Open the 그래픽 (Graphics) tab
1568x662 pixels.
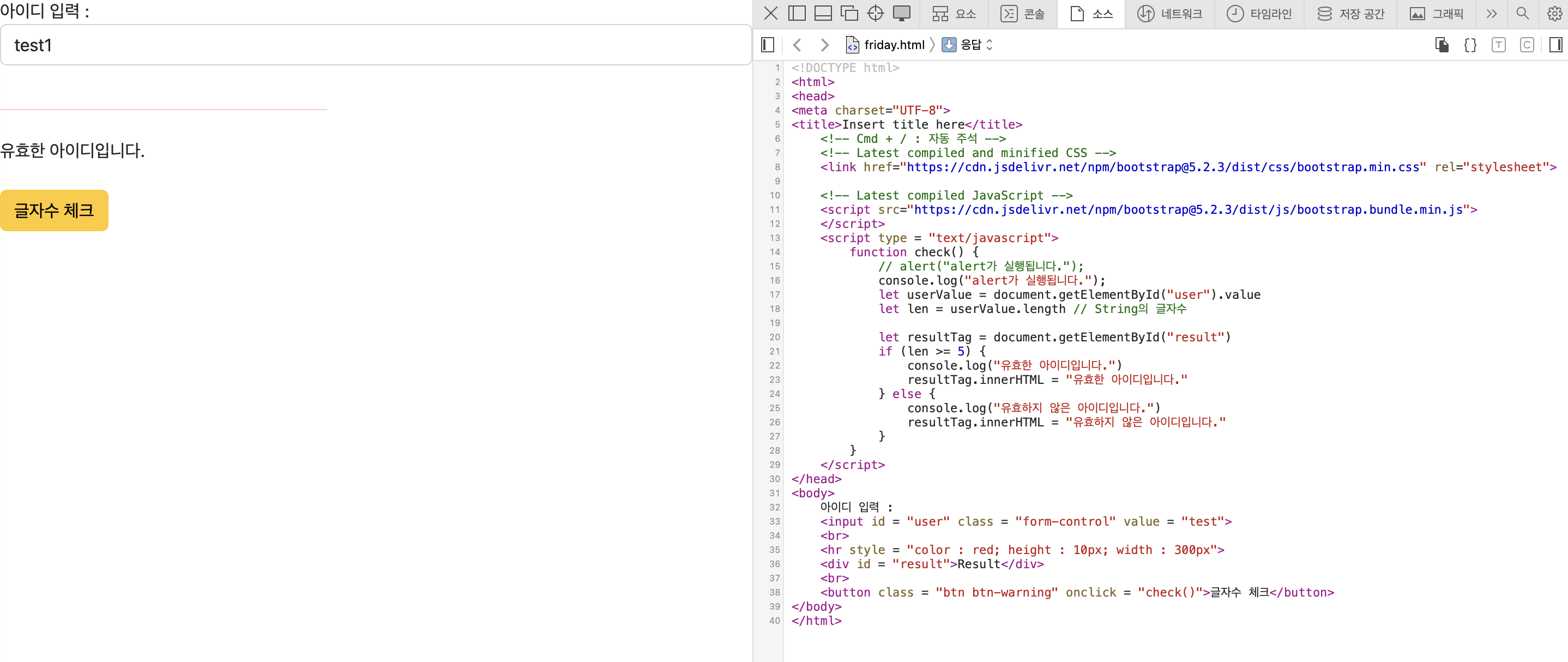tap(1436, 14)
